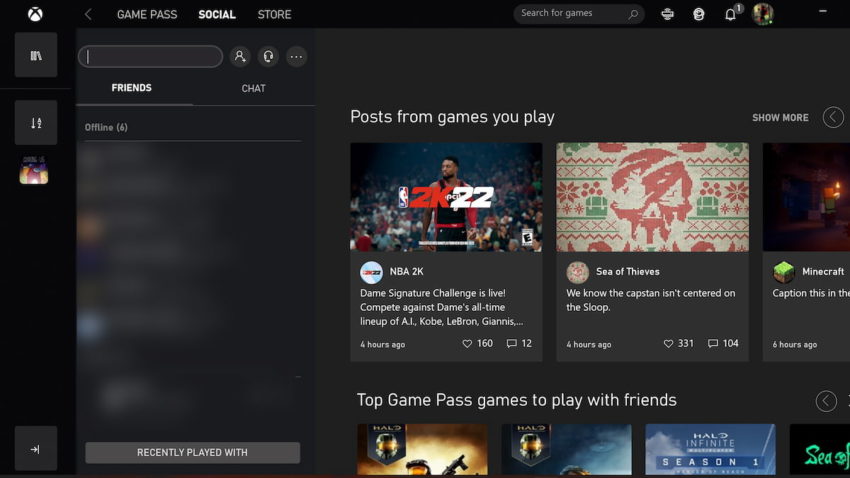Screen dimensions: 850x478
Task: Open the profile avatar menu
Action: point(763,14)
